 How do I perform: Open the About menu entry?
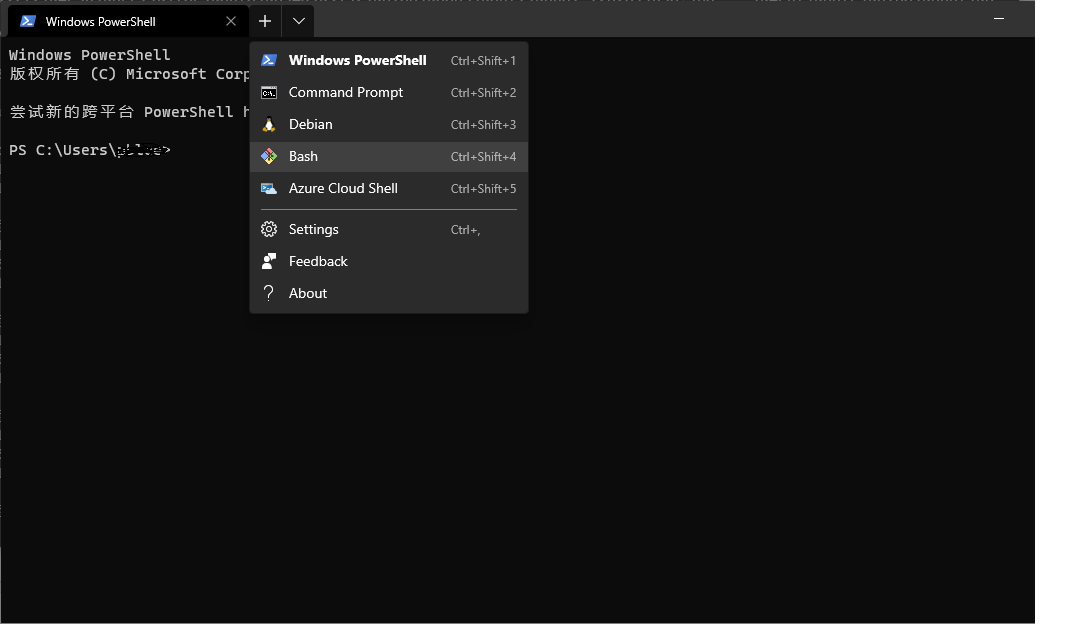pos(389,293)
